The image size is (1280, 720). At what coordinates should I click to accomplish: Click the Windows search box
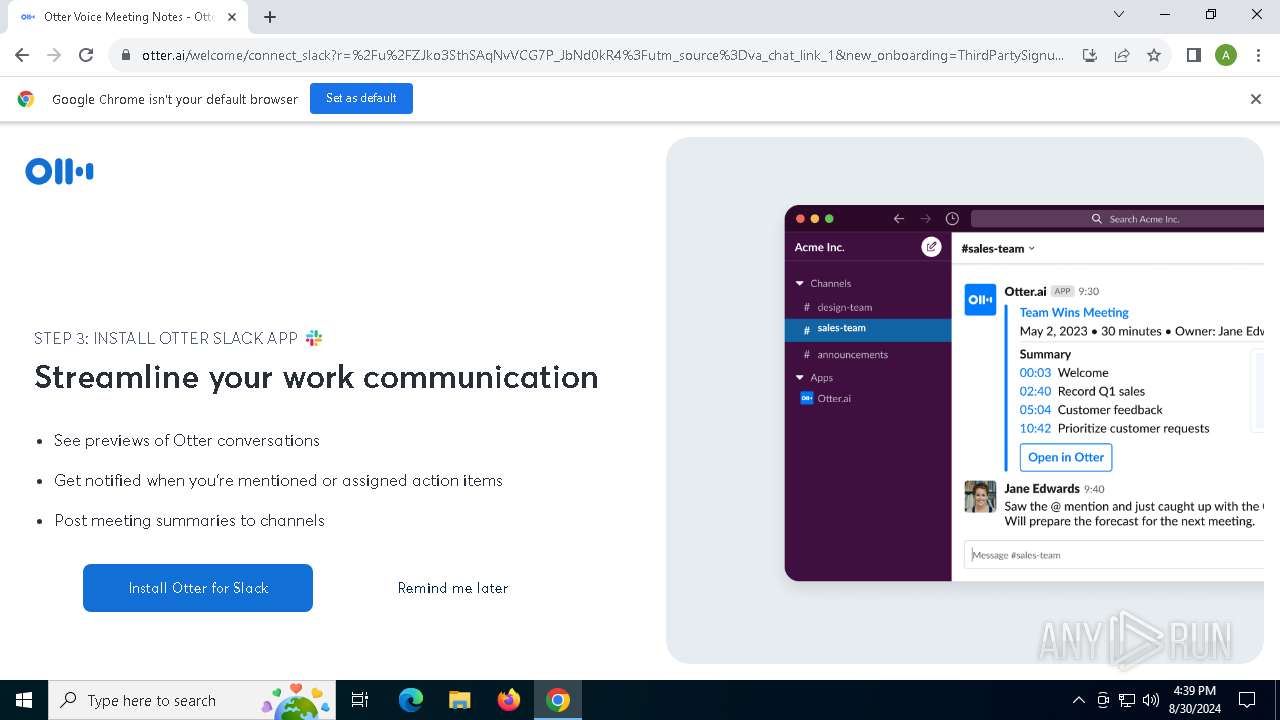tap(190, 700)
